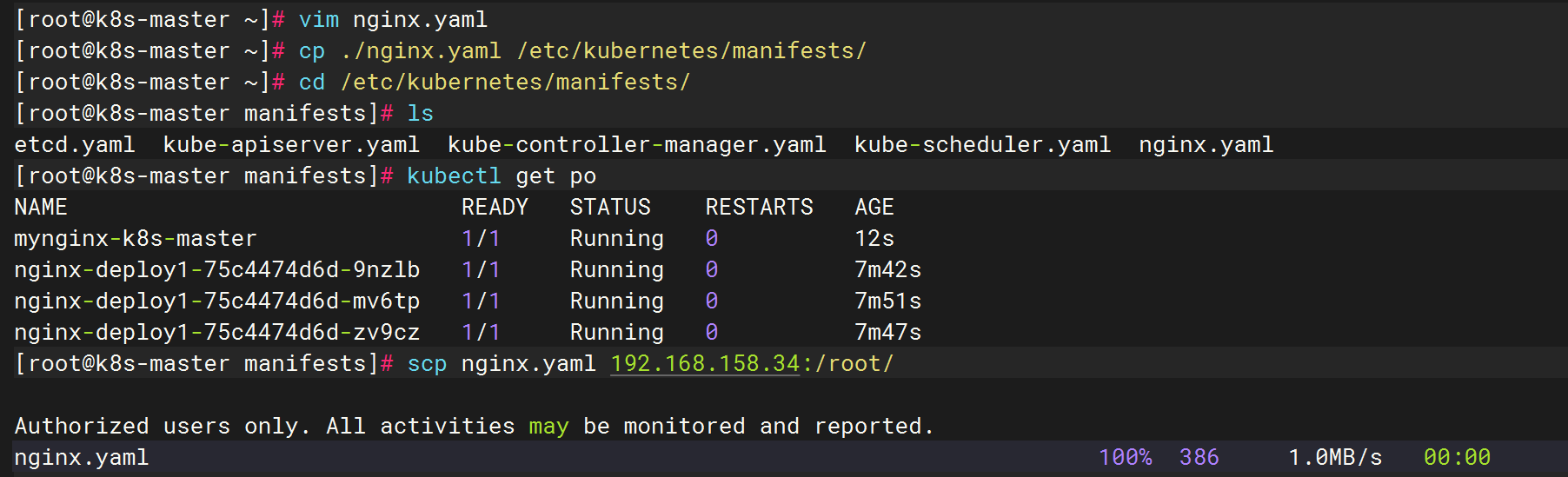This screenshot has height=477, width=1568.
Task: Click pod name nginx-deploy1-75c4474d6d-9nzlb
Action: coord(217,269)
